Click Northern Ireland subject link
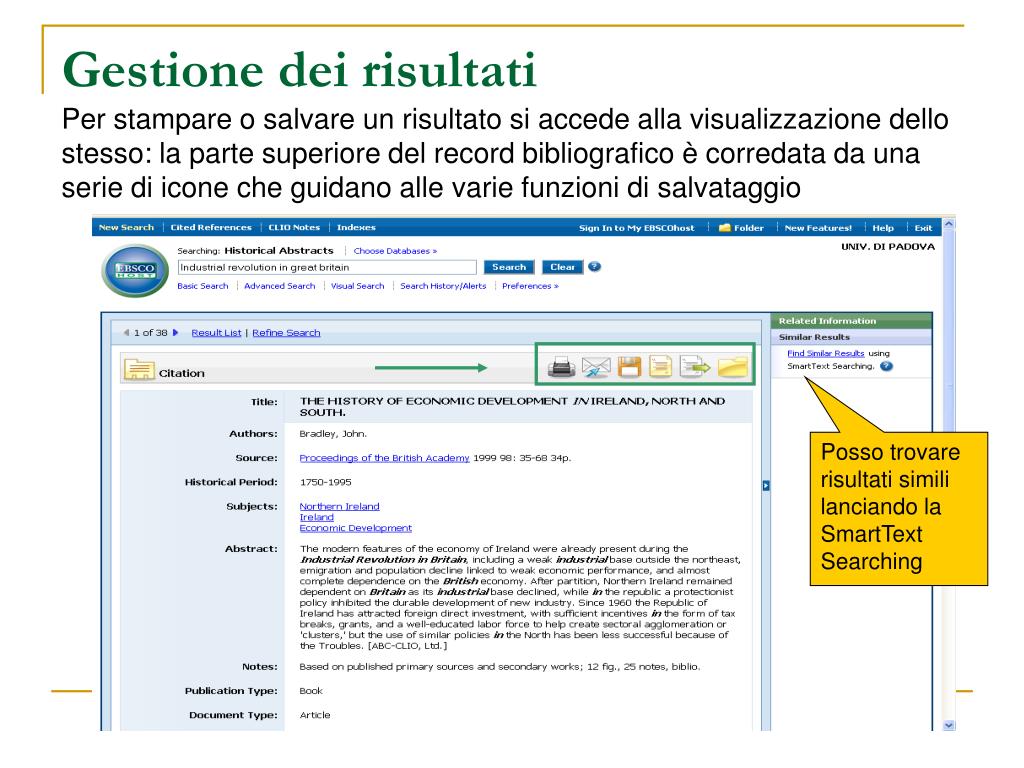 339,506
